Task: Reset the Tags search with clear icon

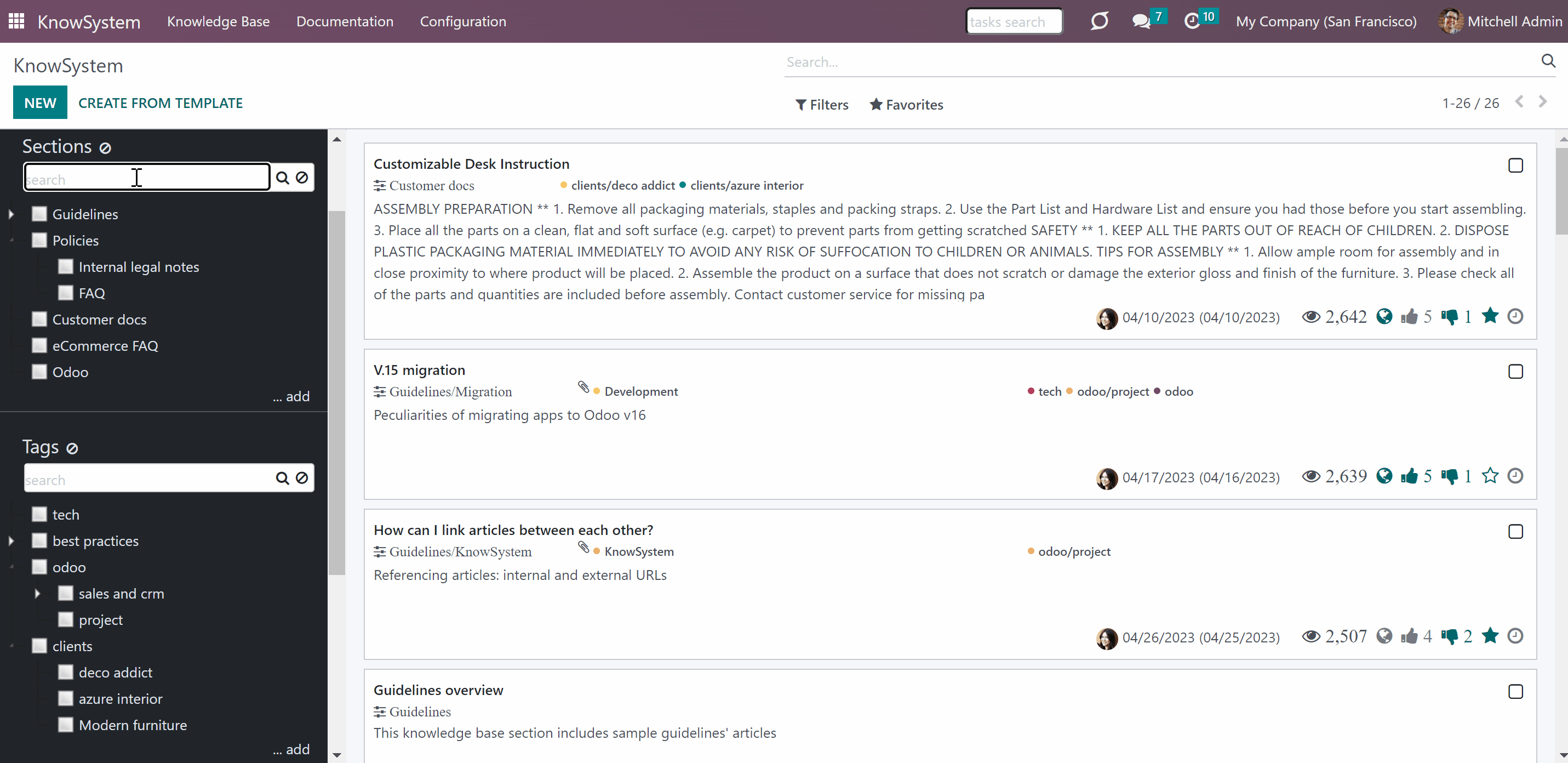Action: (302, 479)
